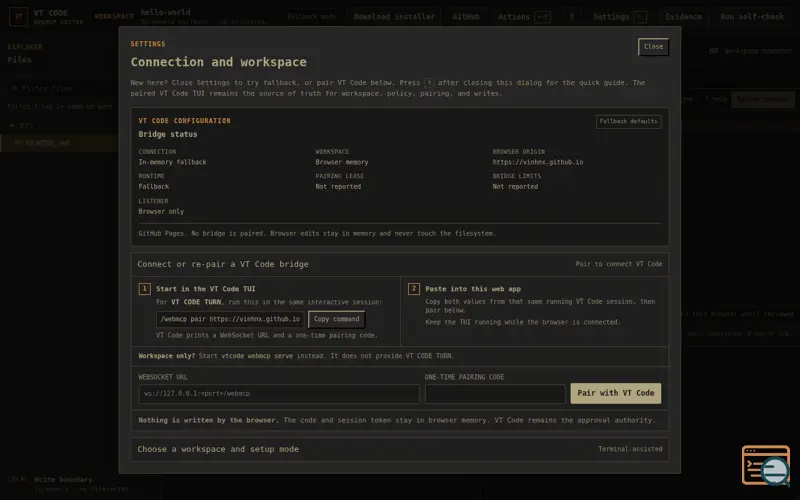The height and width of the screenshot is (500, 800).
Task: Click the Paste into this web app heading
Action: [x=473, y=289]
